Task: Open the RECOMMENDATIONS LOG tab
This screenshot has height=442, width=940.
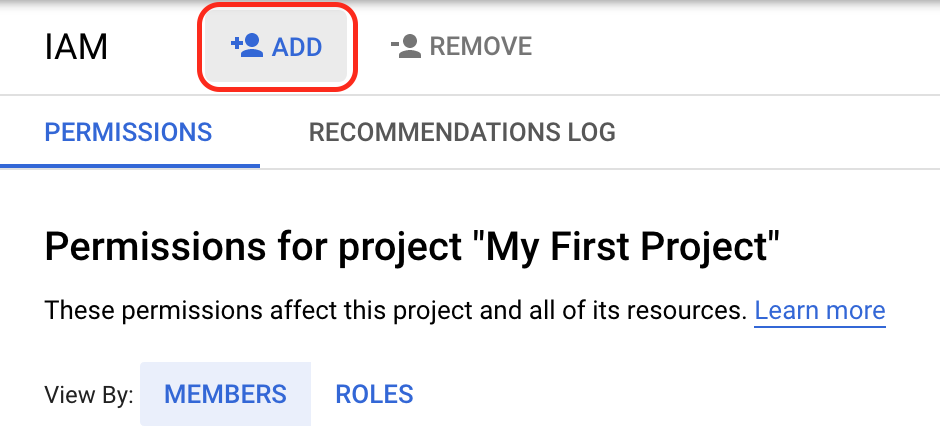Action: [462, 132]
